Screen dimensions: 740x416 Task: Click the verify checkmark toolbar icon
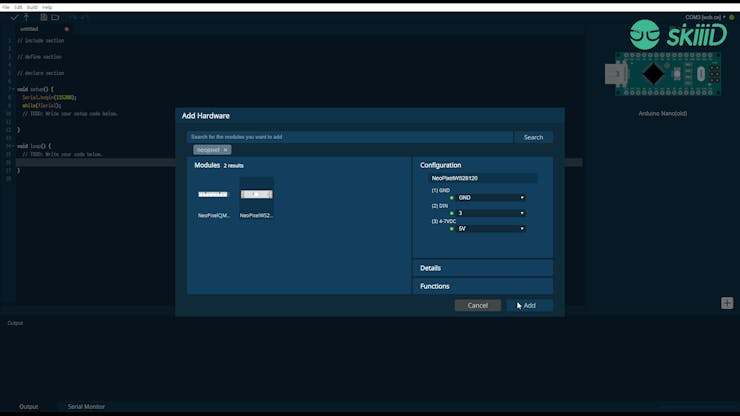pos(14,17)
